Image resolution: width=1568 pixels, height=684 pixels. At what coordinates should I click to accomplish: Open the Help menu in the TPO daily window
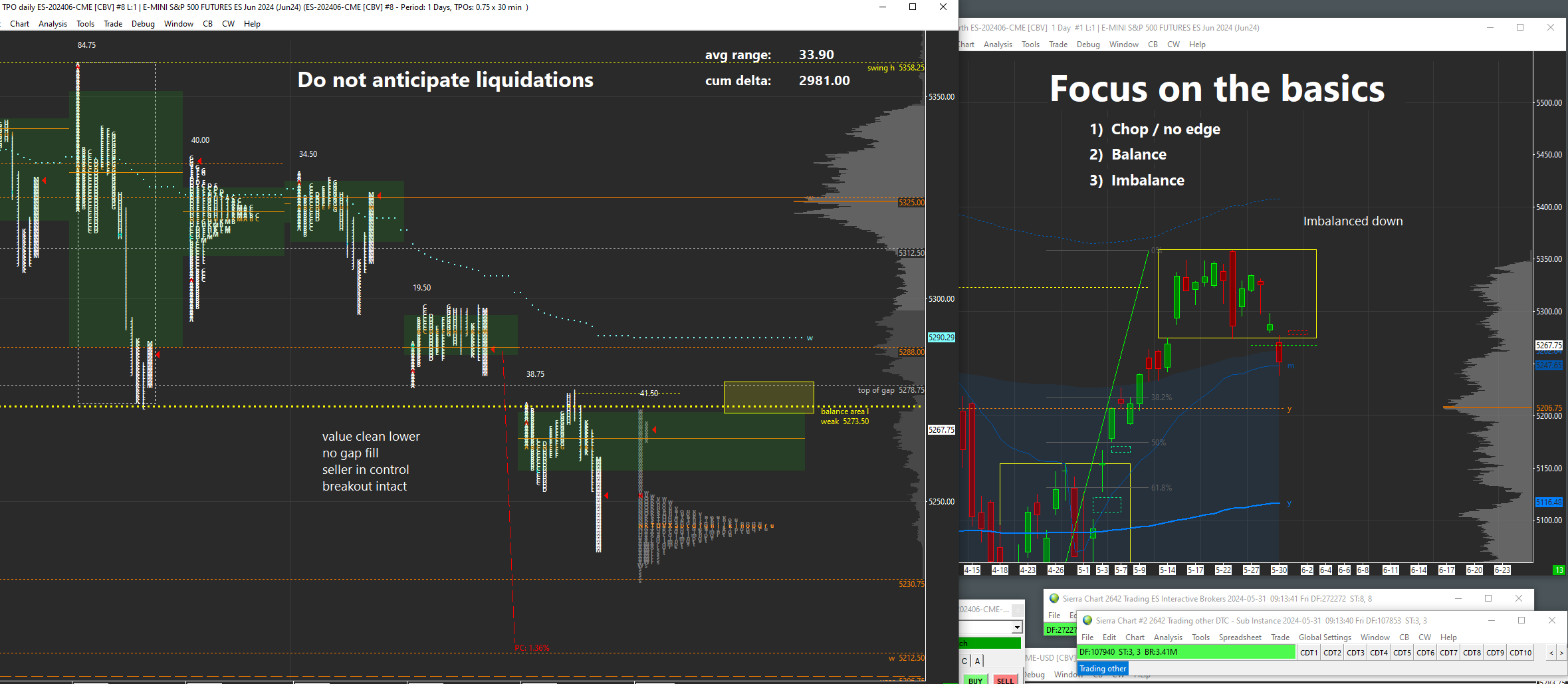coord(252,24)
